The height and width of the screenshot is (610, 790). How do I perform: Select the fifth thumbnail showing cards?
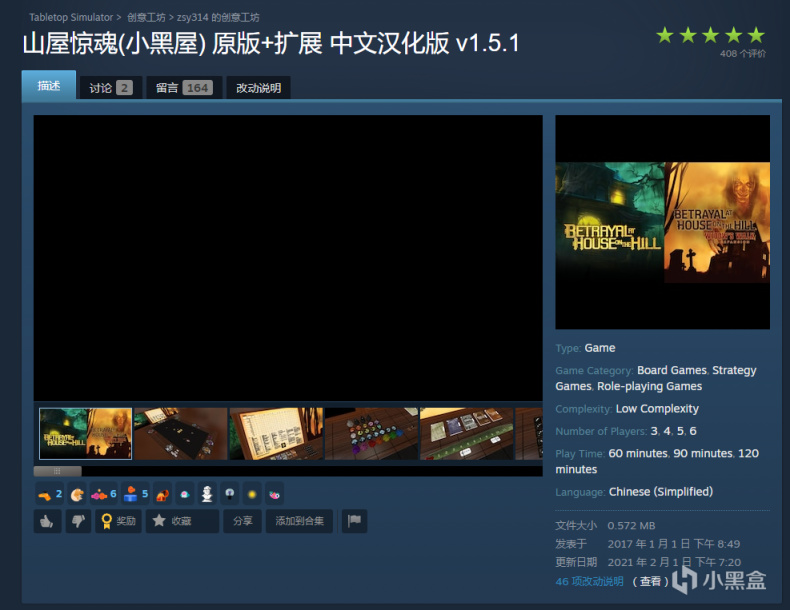(467, 434)
